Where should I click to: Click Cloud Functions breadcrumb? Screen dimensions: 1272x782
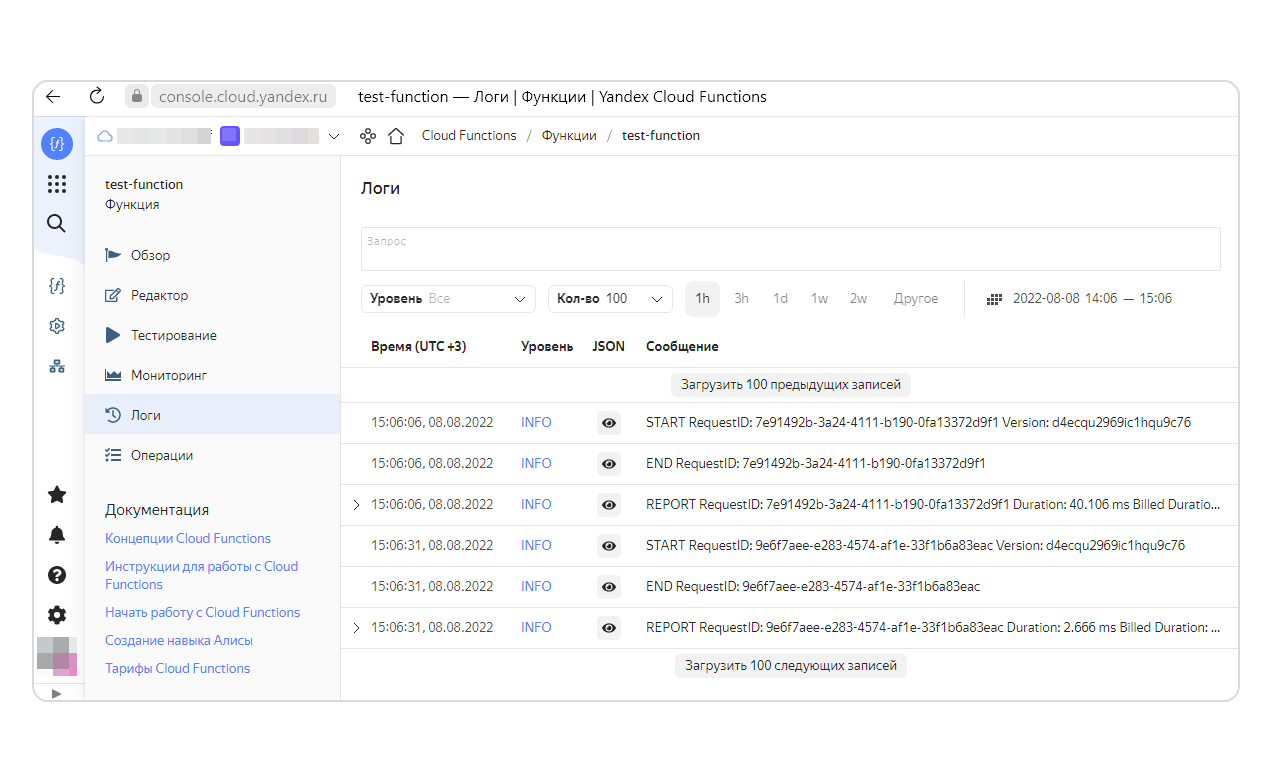pos(469,136)
